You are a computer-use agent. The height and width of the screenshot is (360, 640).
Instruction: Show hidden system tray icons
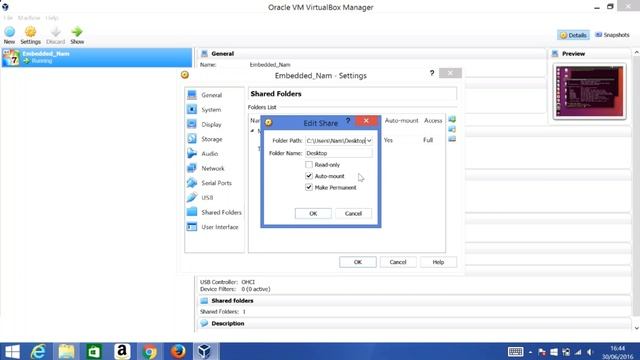pyautogui.click(x=530, y=352)
